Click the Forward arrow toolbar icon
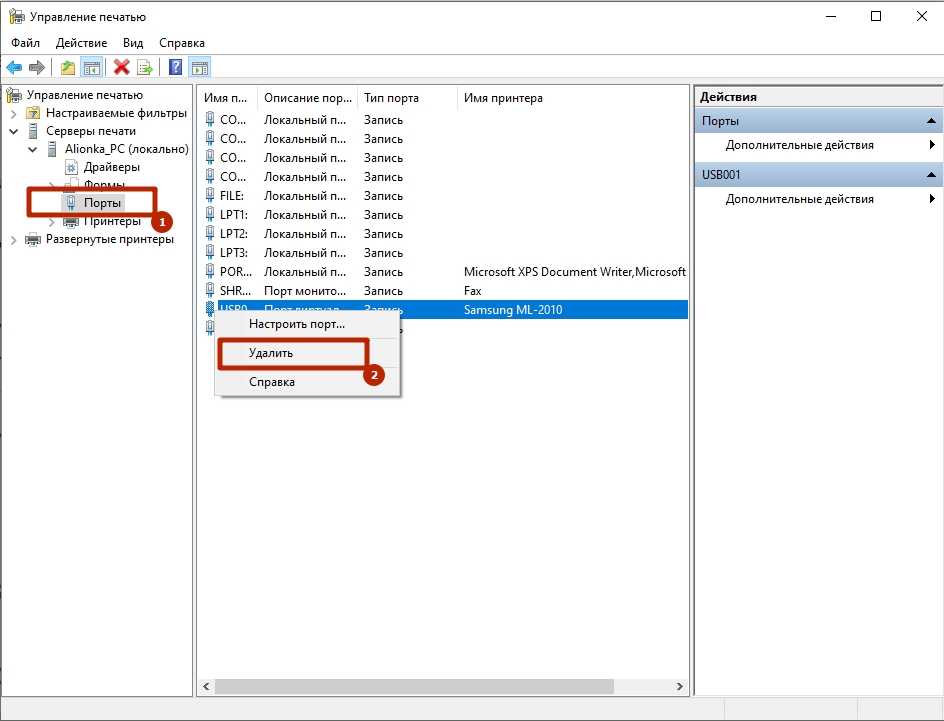Viewport: 944px width, 721px height. coord(37,67)
